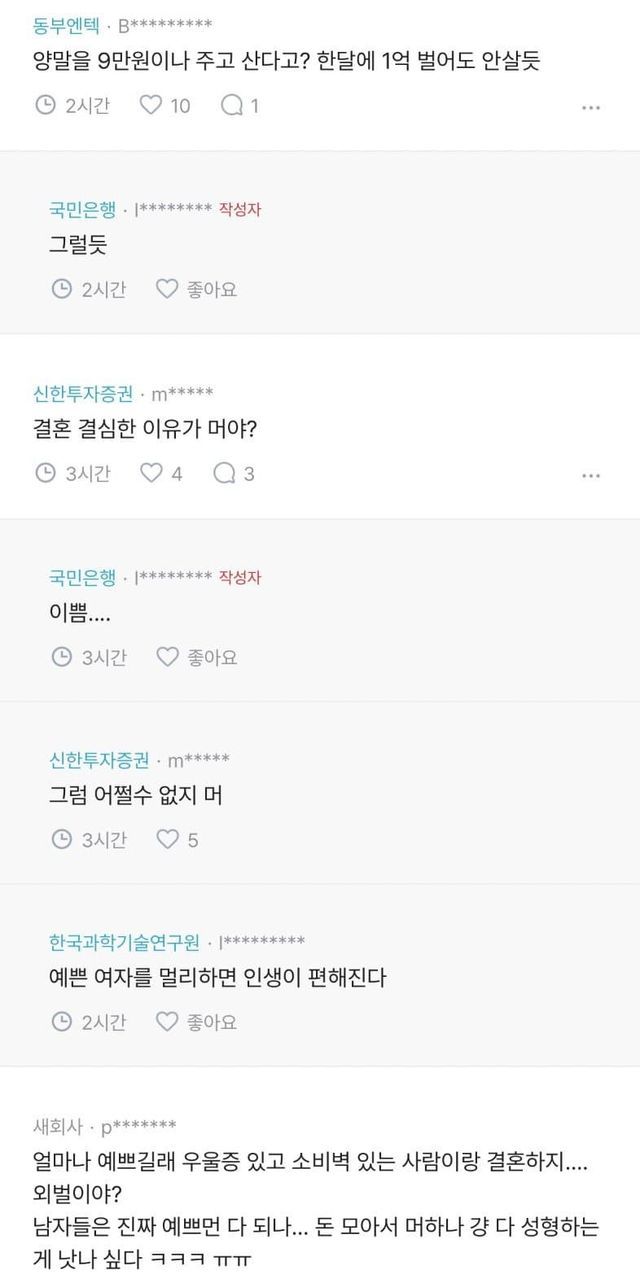Tap the 국민은행 author name on 이쁨 reply
This screenshot has width=640, height=1280.
point(83,577)
